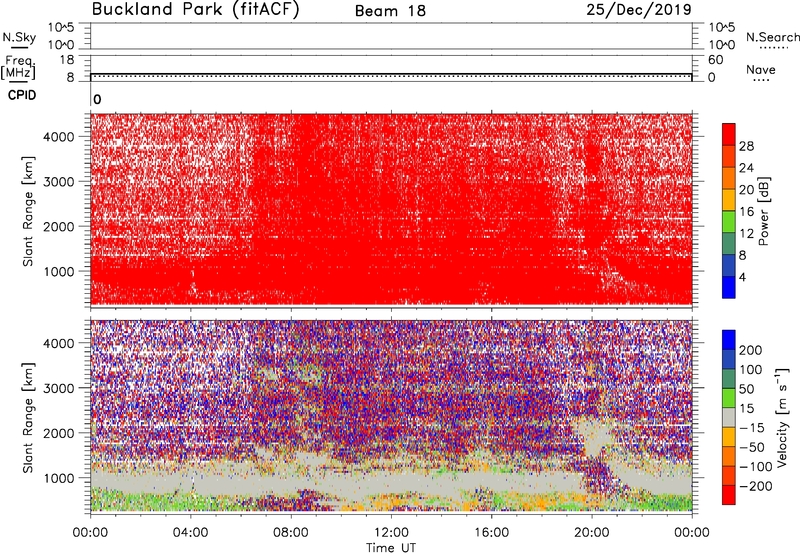800x554 pixels.
Task: Click the '18' frequency axis tick
Action: (67, 60)
